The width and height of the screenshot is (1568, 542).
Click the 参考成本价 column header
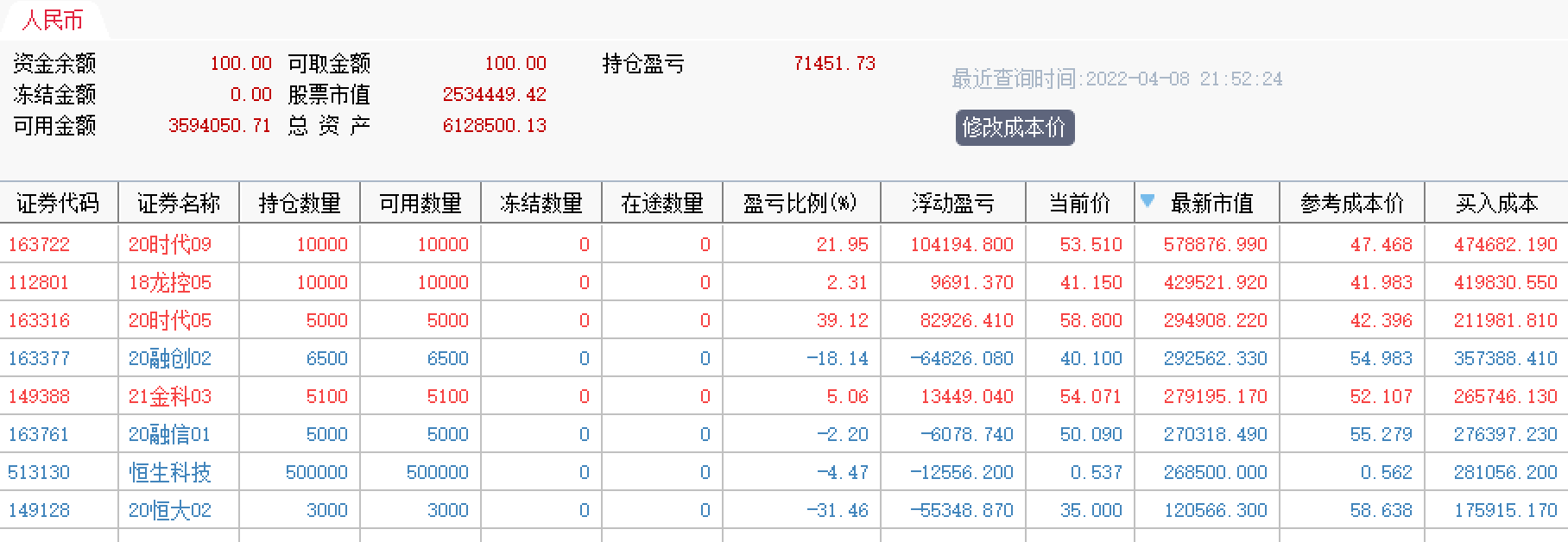pos(1351,204)
